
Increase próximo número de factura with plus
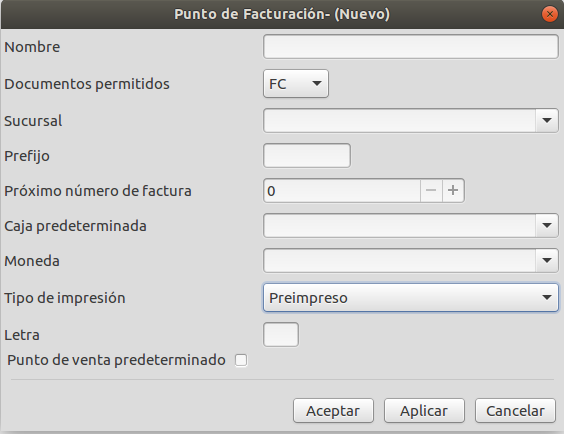[453, 191]
